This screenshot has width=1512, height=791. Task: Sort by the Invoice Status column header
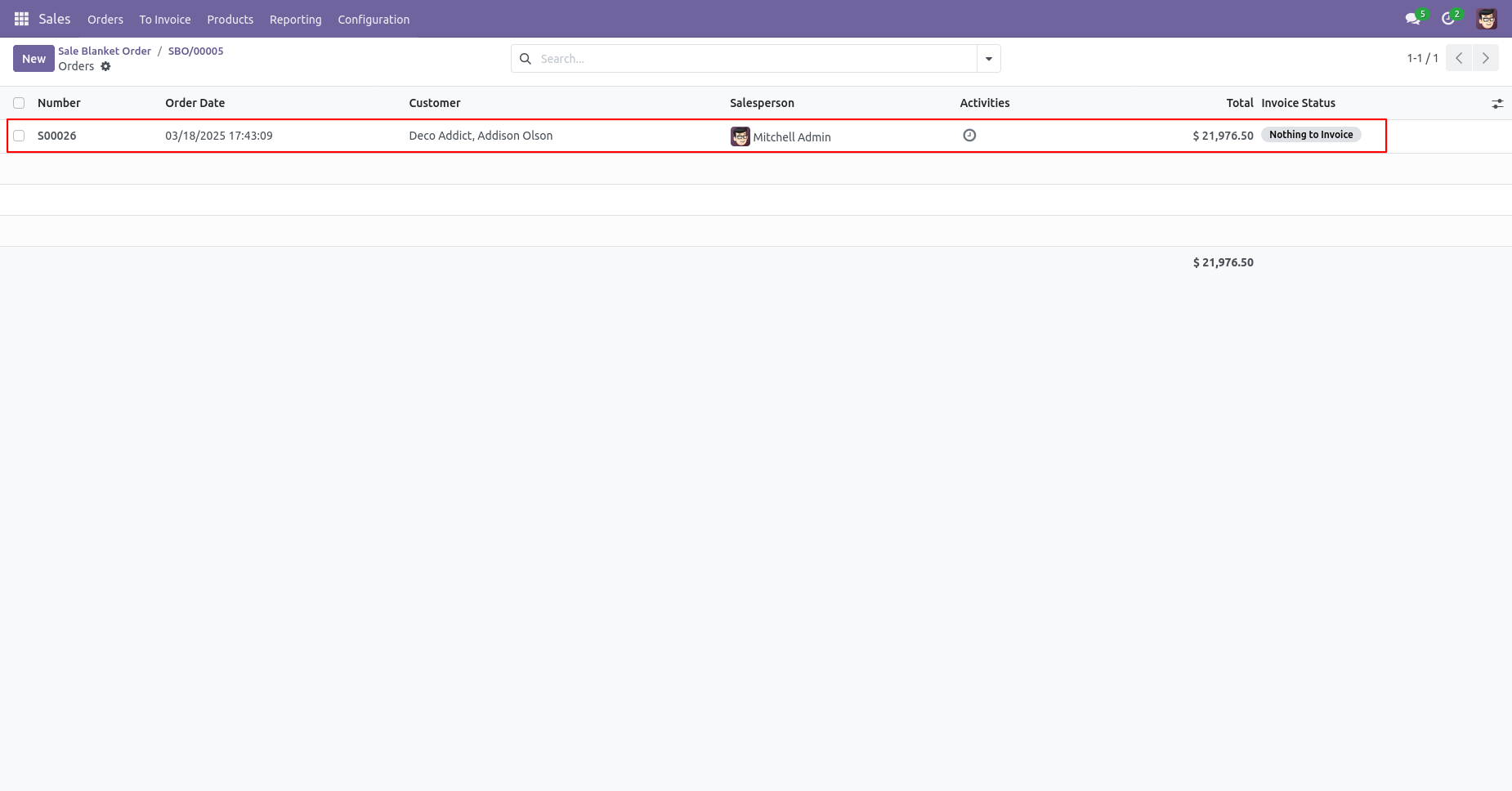tap(1298, 103)
